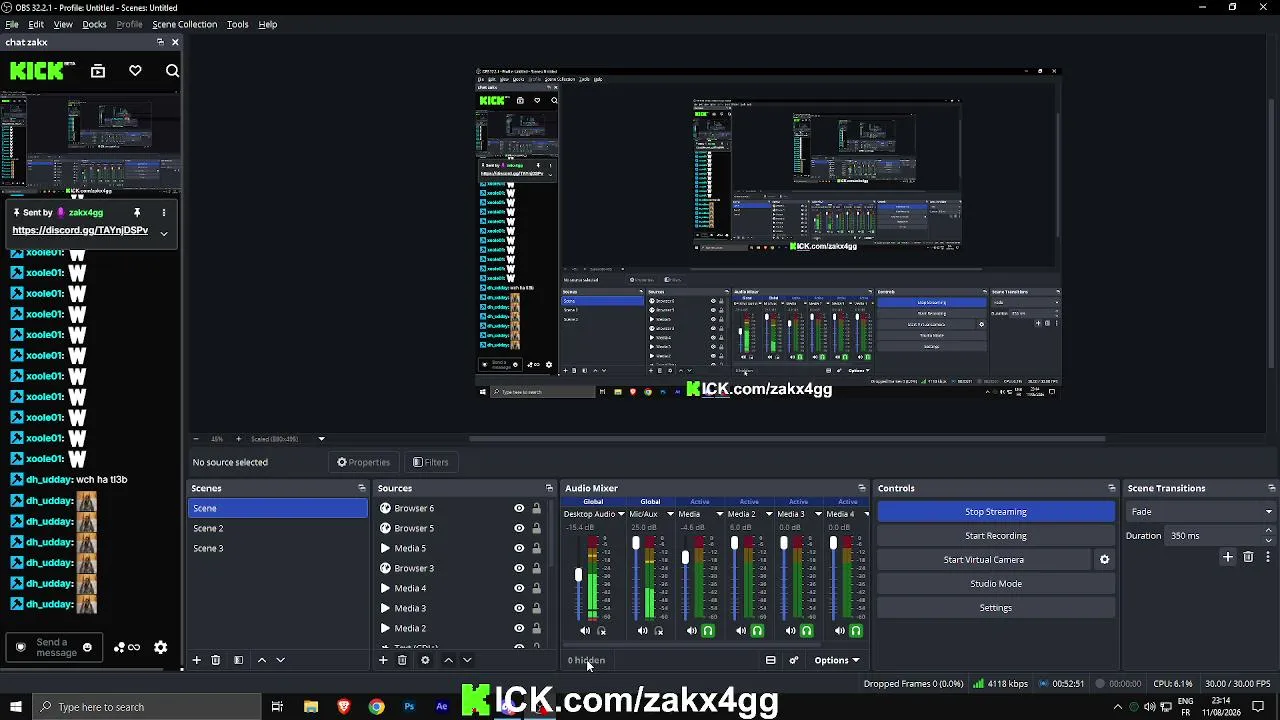Open scene filters icon in Scenes toolbar
Viewport: 1280px width, 720px height.
pos(238,660)
